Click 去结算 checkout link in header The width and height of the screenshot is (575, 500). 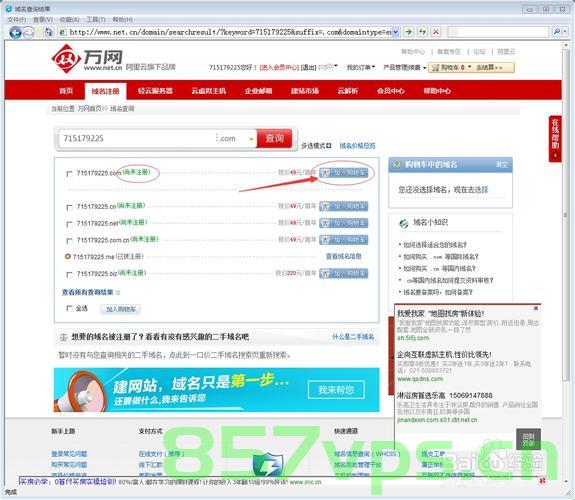coord(489,67)
